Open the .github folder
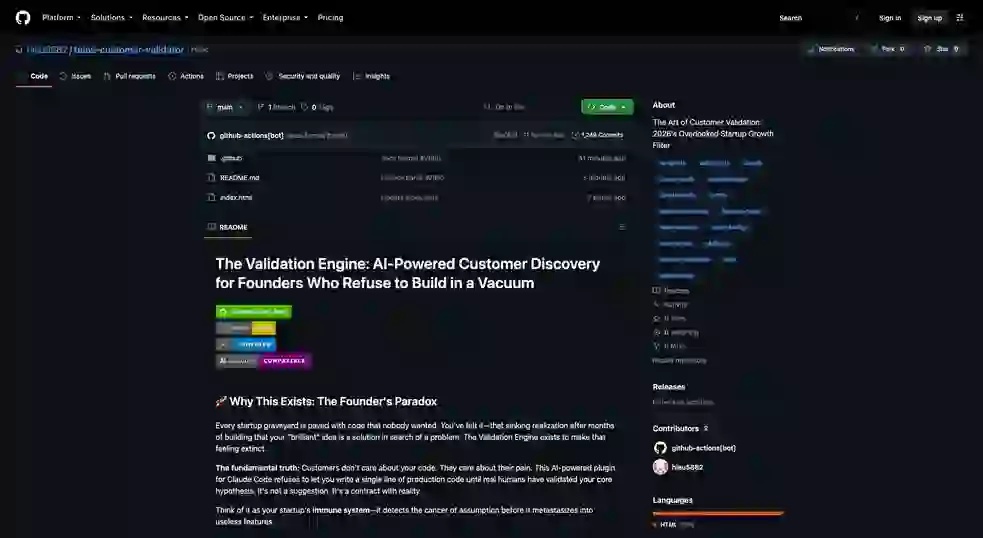The width and height of the screenshot is (983, 538). [231, 158]
